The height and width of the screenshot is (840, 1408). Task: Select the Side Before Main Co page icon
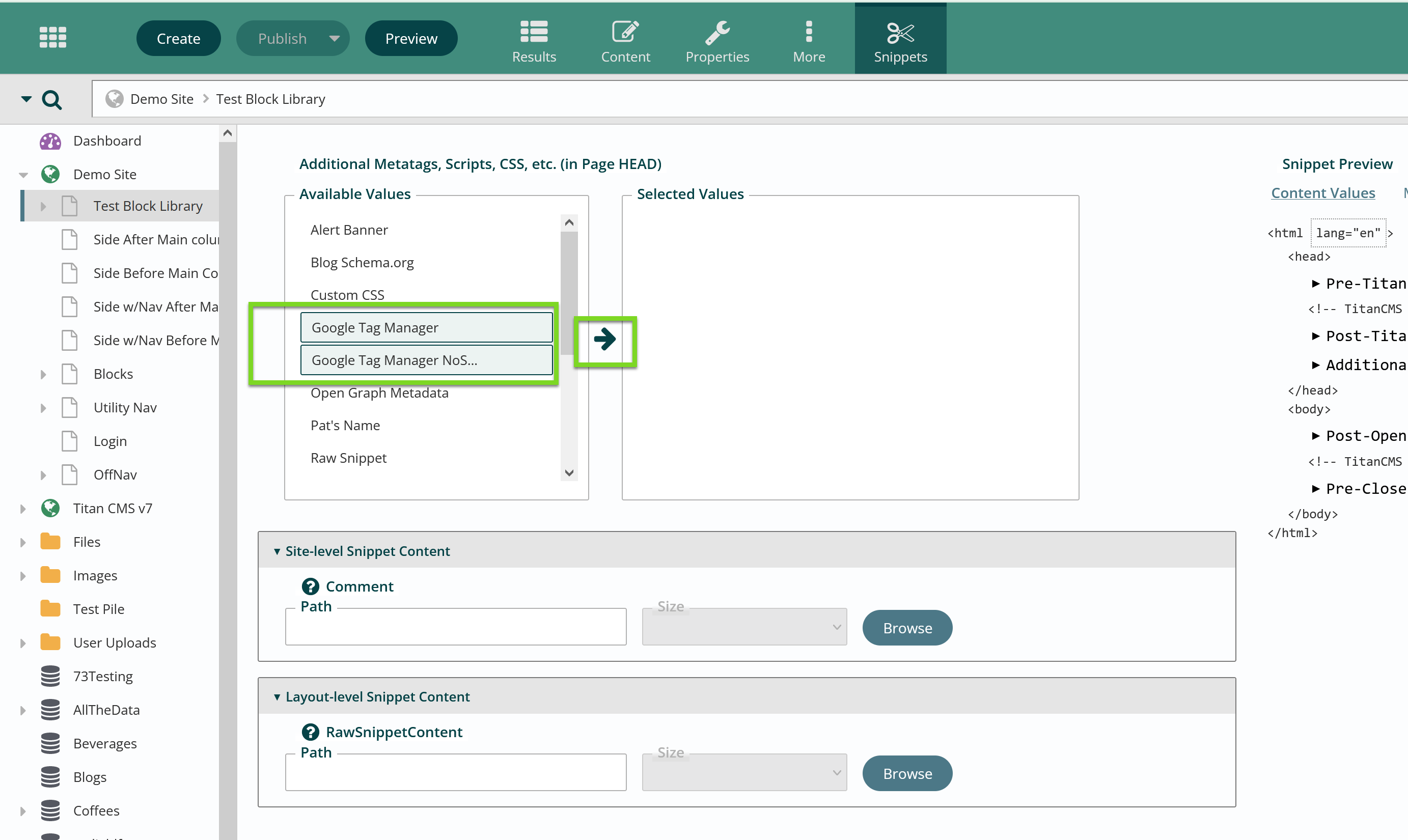point(70,273)
